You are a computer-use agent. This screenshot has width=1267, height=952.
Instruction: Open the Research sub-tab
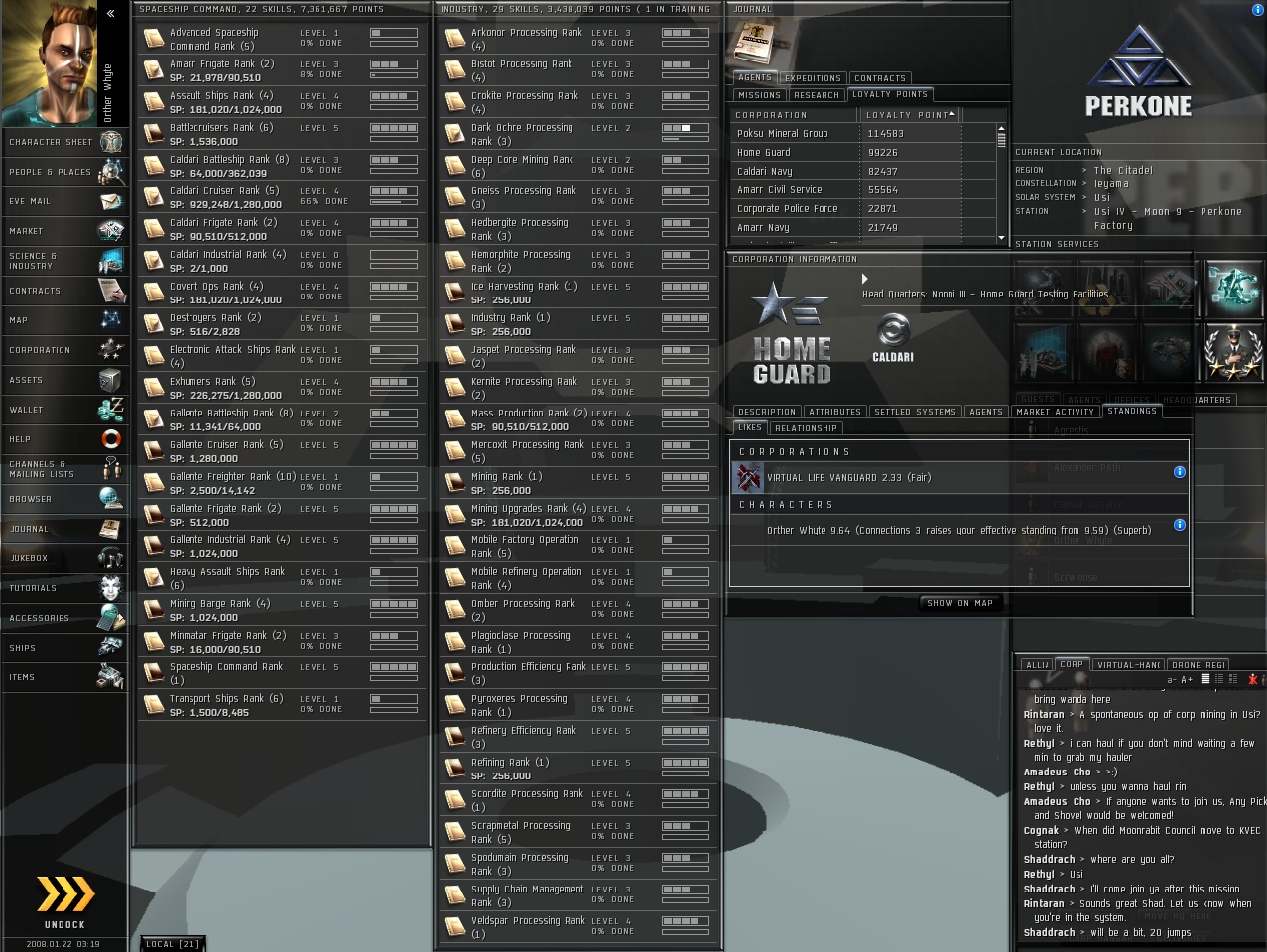[817, 95]
